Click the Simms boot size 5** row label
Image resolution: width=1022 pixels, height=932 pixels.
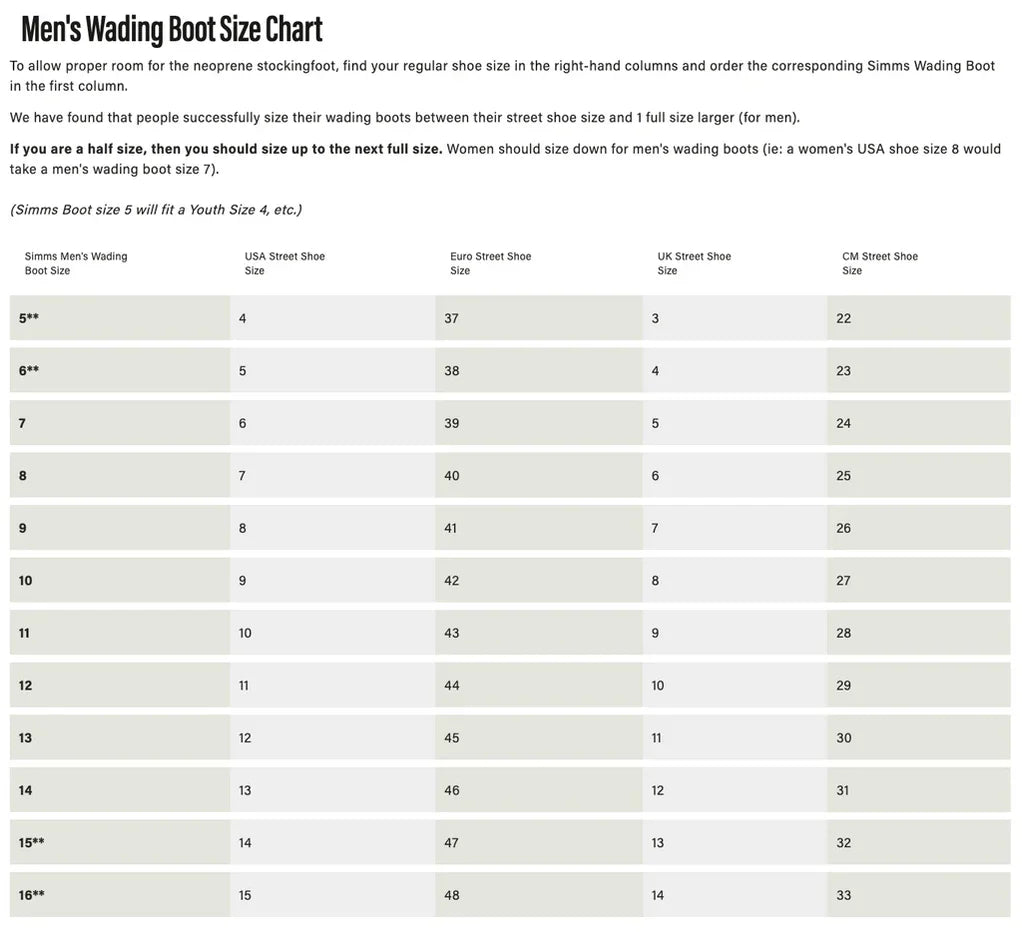pyautogui.click(x=29, y=318)
